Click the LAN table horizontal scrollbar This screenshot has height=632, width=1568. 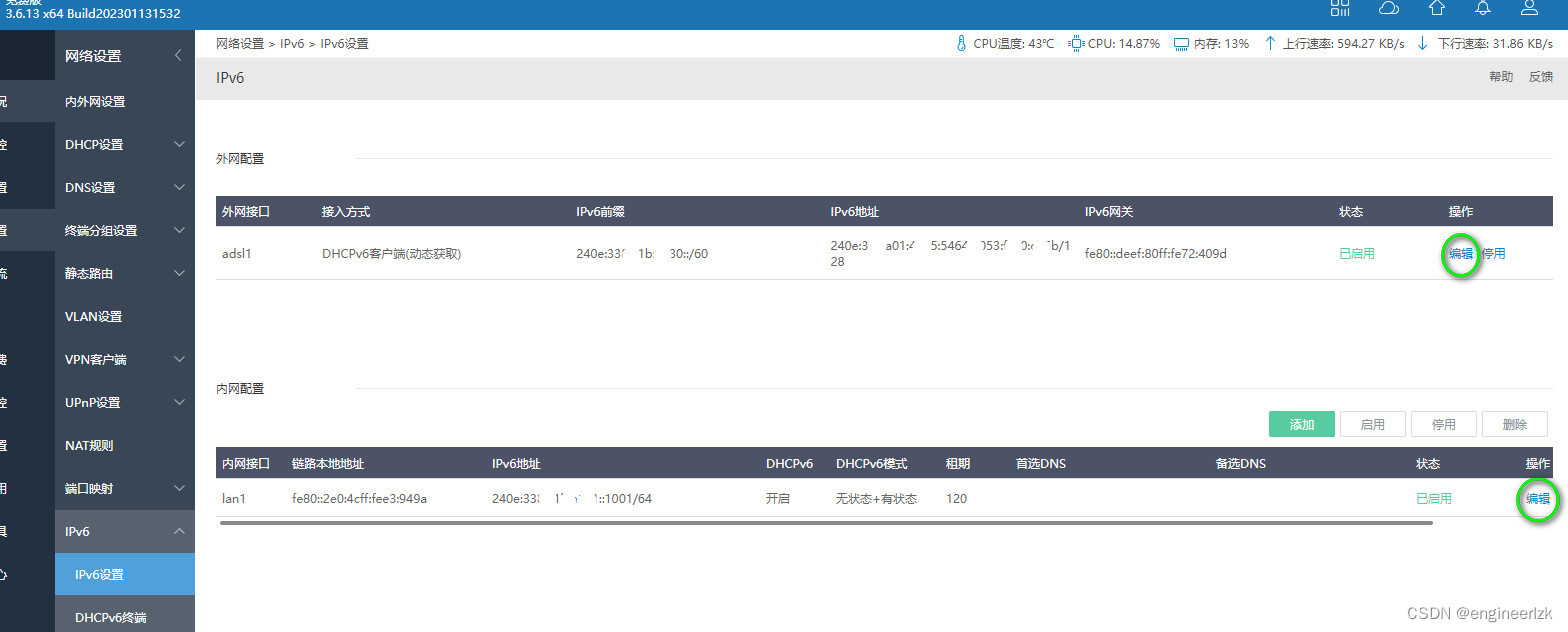click(x=826, y=522)
